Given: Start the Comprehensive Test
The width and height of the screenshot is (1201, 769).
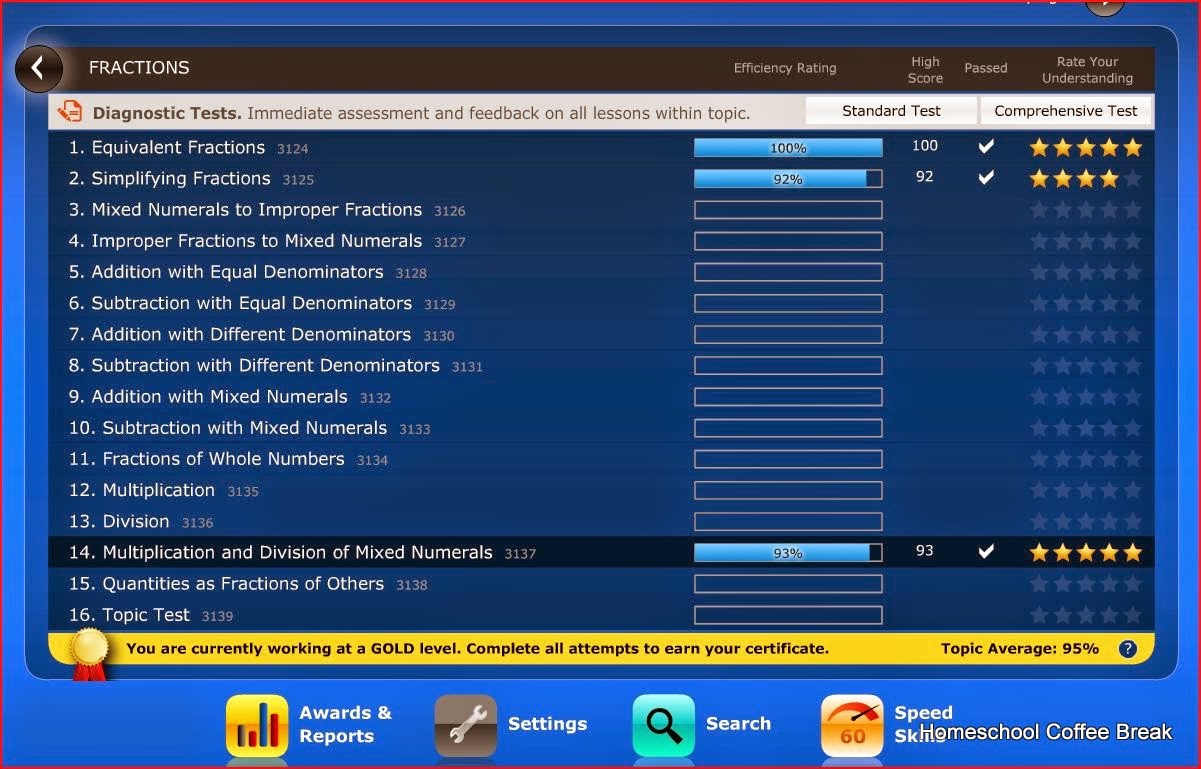Looking at the screenshot, I should tap(1066, 111).
